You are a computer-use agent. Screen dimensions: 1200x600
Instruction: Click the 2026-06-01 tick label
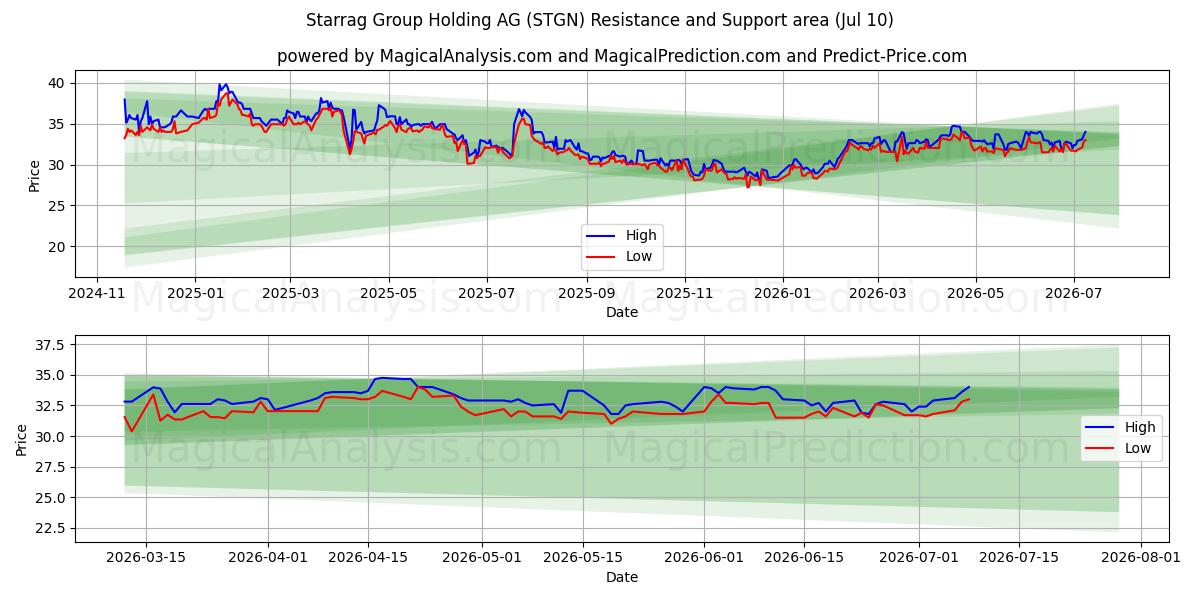coord(704,559)
